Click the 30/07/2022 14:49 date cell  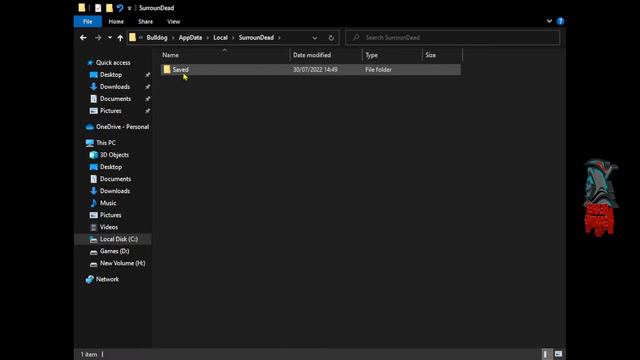click(x=315, y=70)
